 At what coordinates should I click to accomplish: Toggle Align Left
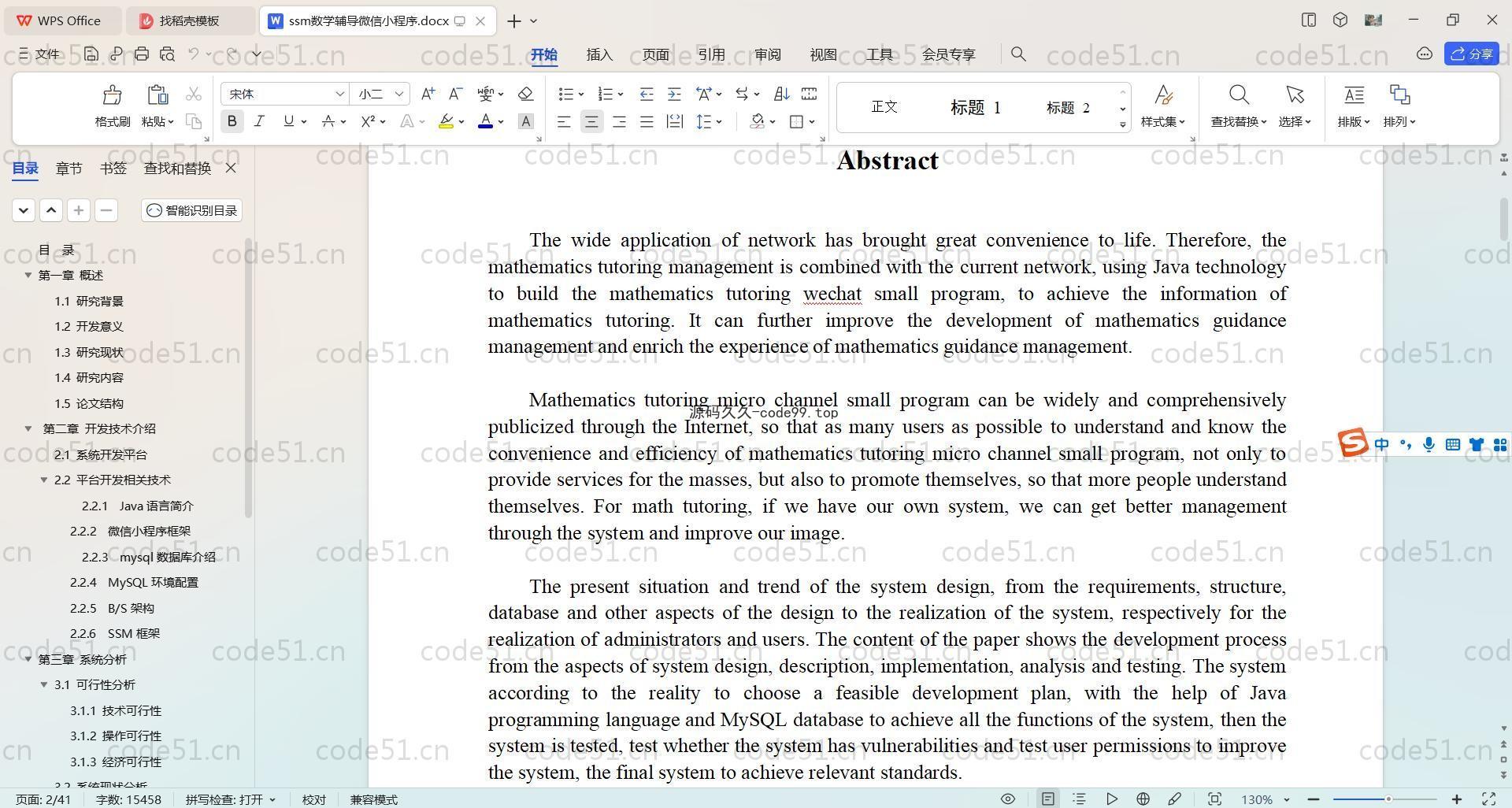[x=564, y=121]
